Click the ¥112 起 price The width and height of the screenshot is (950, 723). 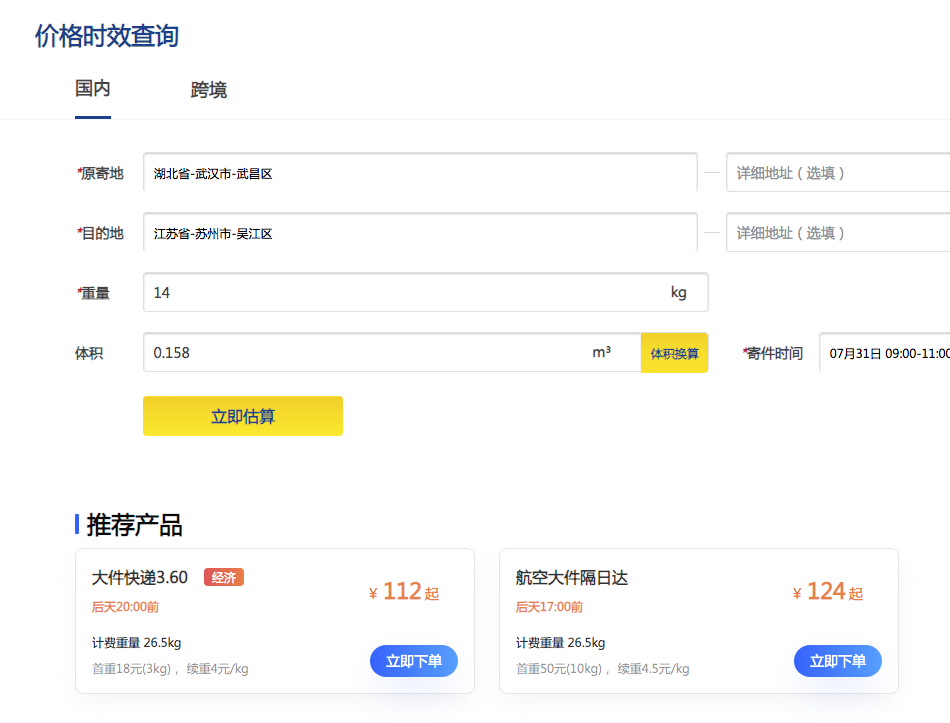[x=403, y=590]
